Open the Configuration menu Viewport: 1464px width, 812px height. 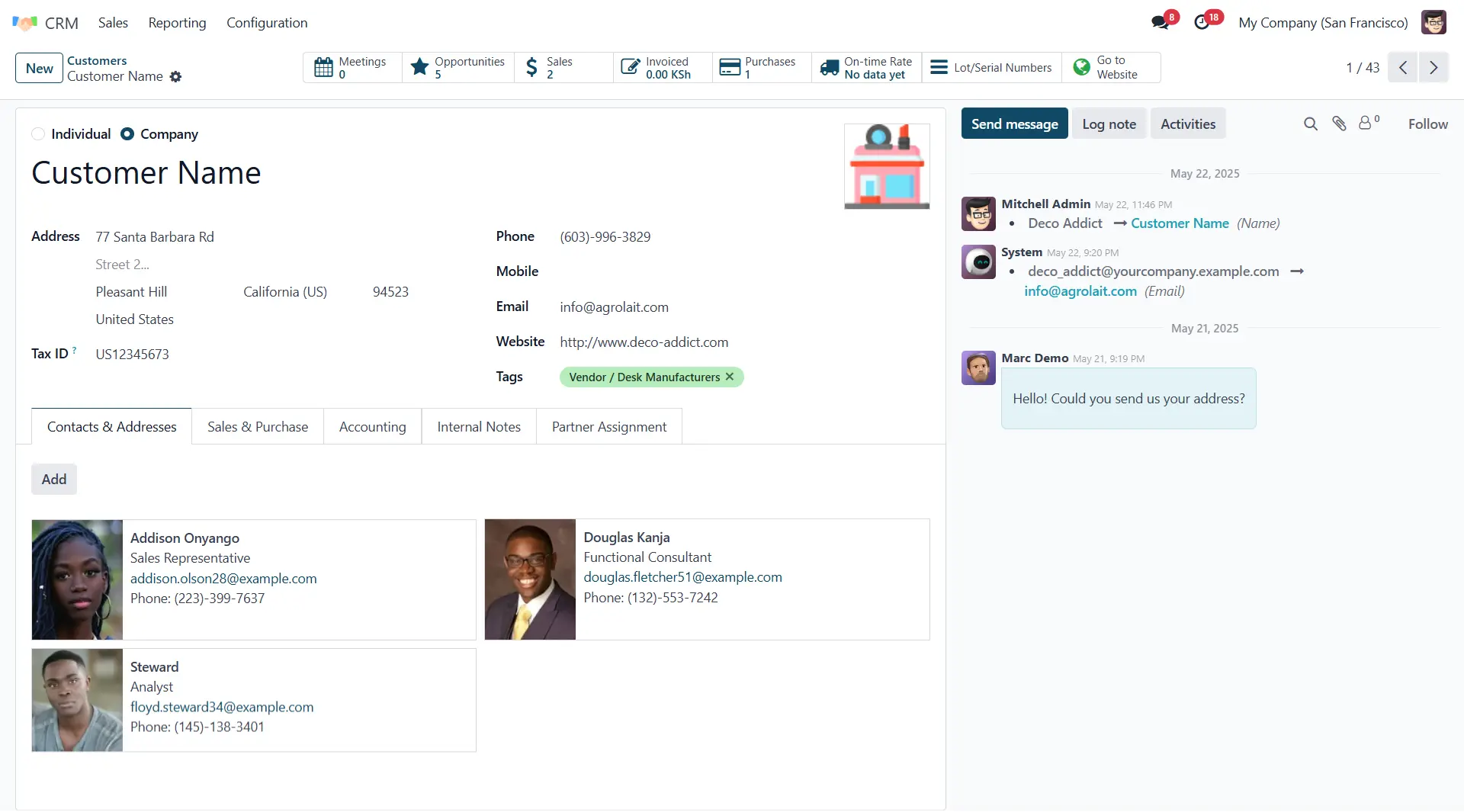coord(267,23)
